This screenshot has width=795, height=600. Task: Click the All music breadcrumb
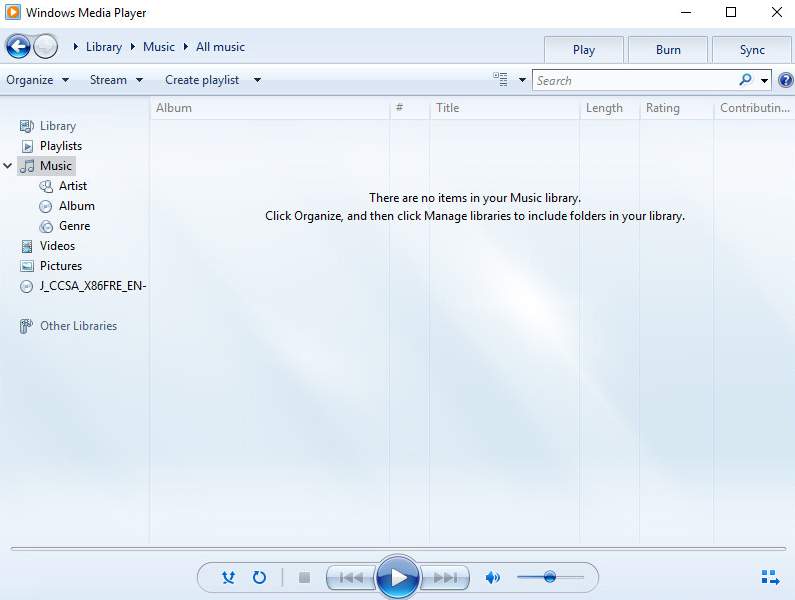pos(221,47)
